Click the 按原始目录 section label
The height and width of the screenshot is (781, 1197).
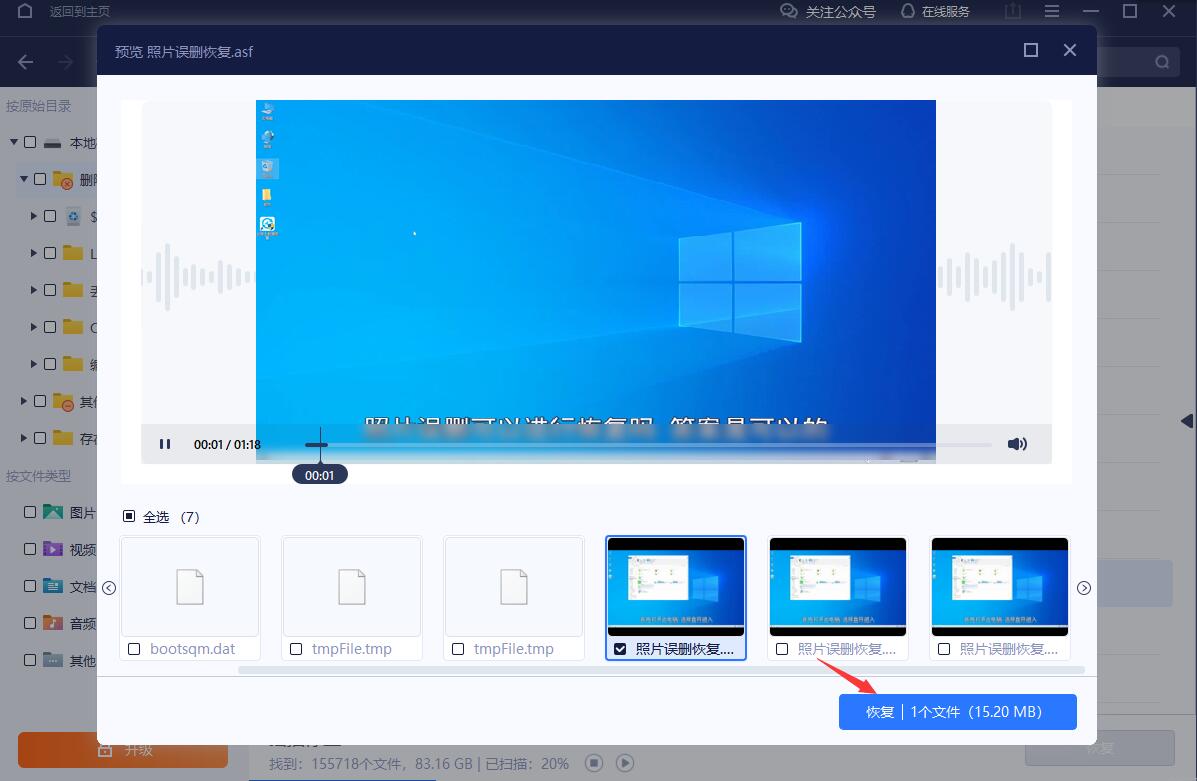[x=39, y=106]
